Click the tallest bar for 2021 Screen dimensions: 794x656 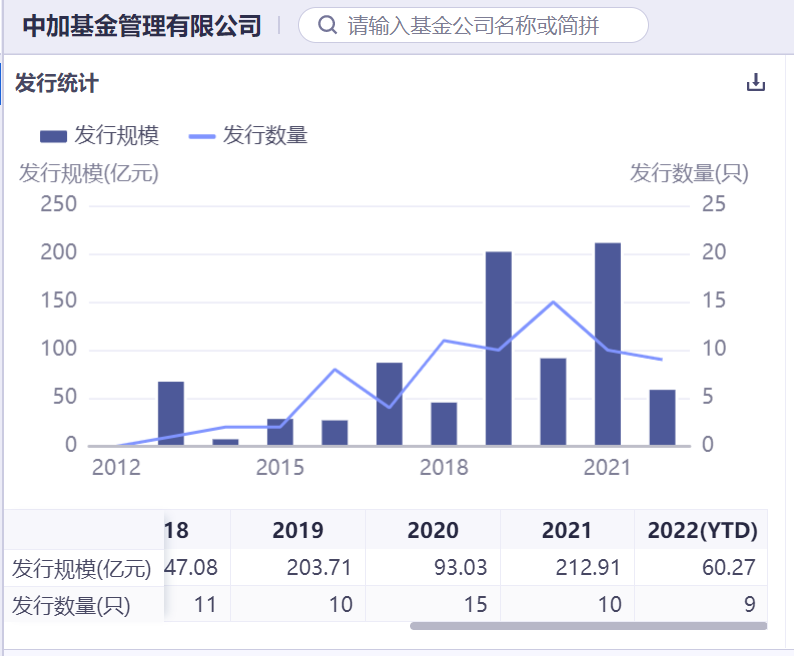(608, 344)
